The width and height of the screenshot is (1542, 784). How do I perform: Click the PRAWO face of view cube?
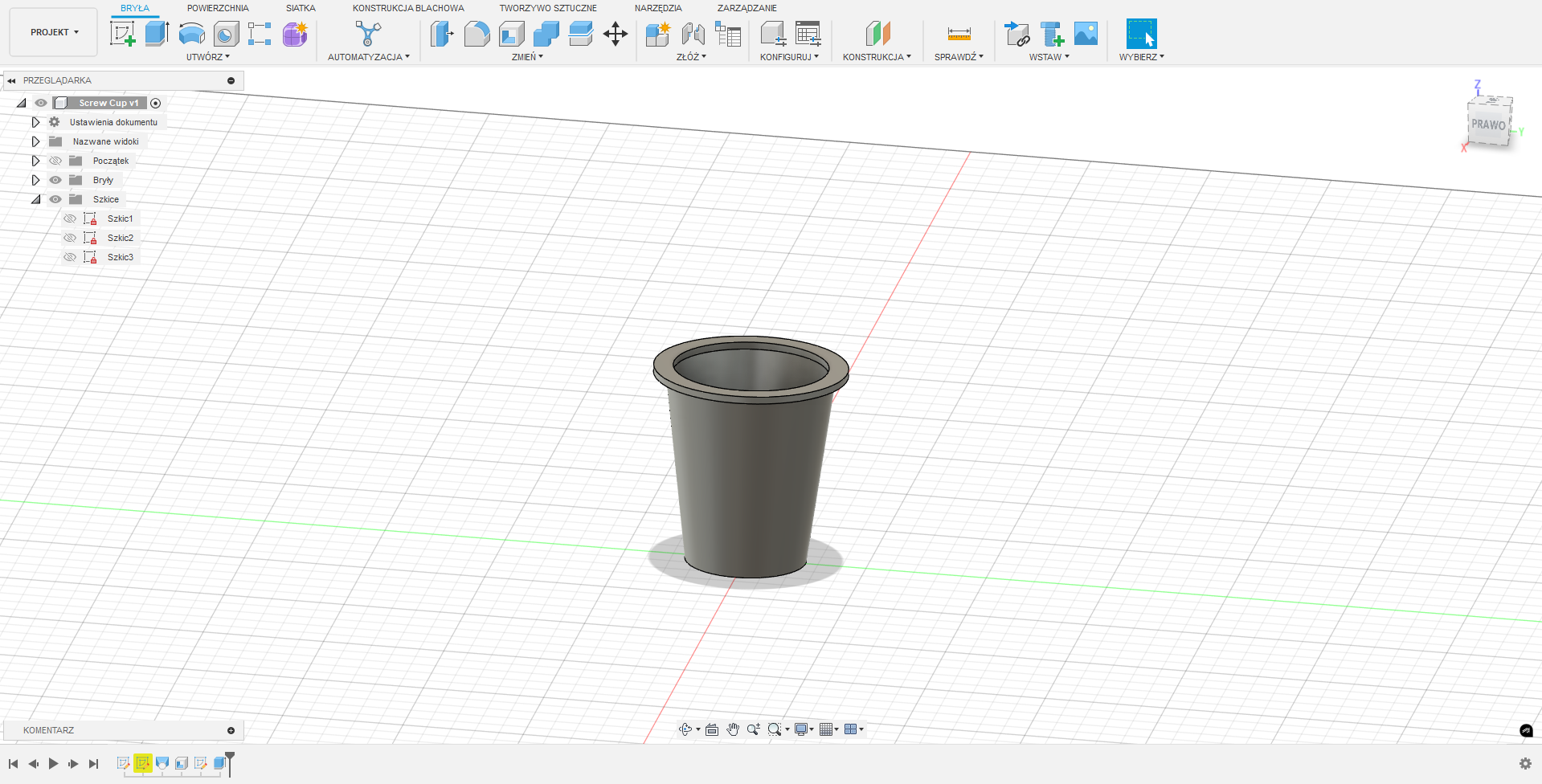(x=1488, y=125)
